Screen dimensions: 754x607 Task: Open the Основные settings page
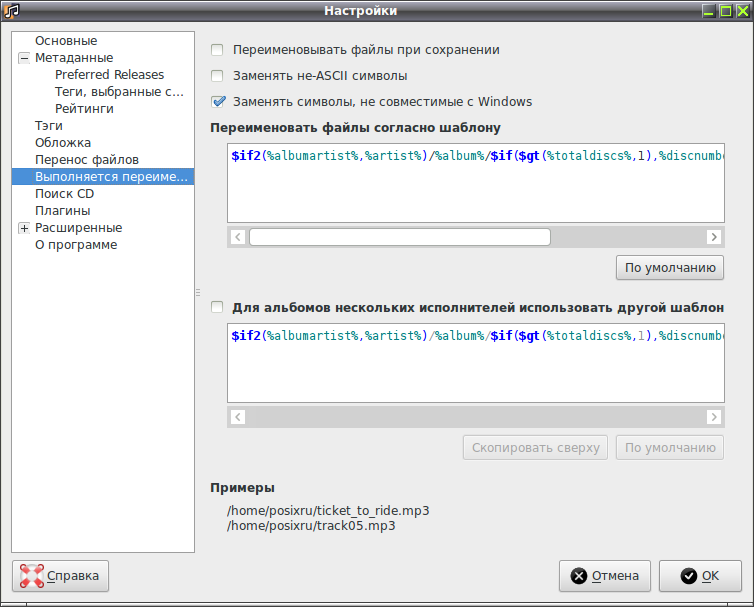click(x=66, y=41)
